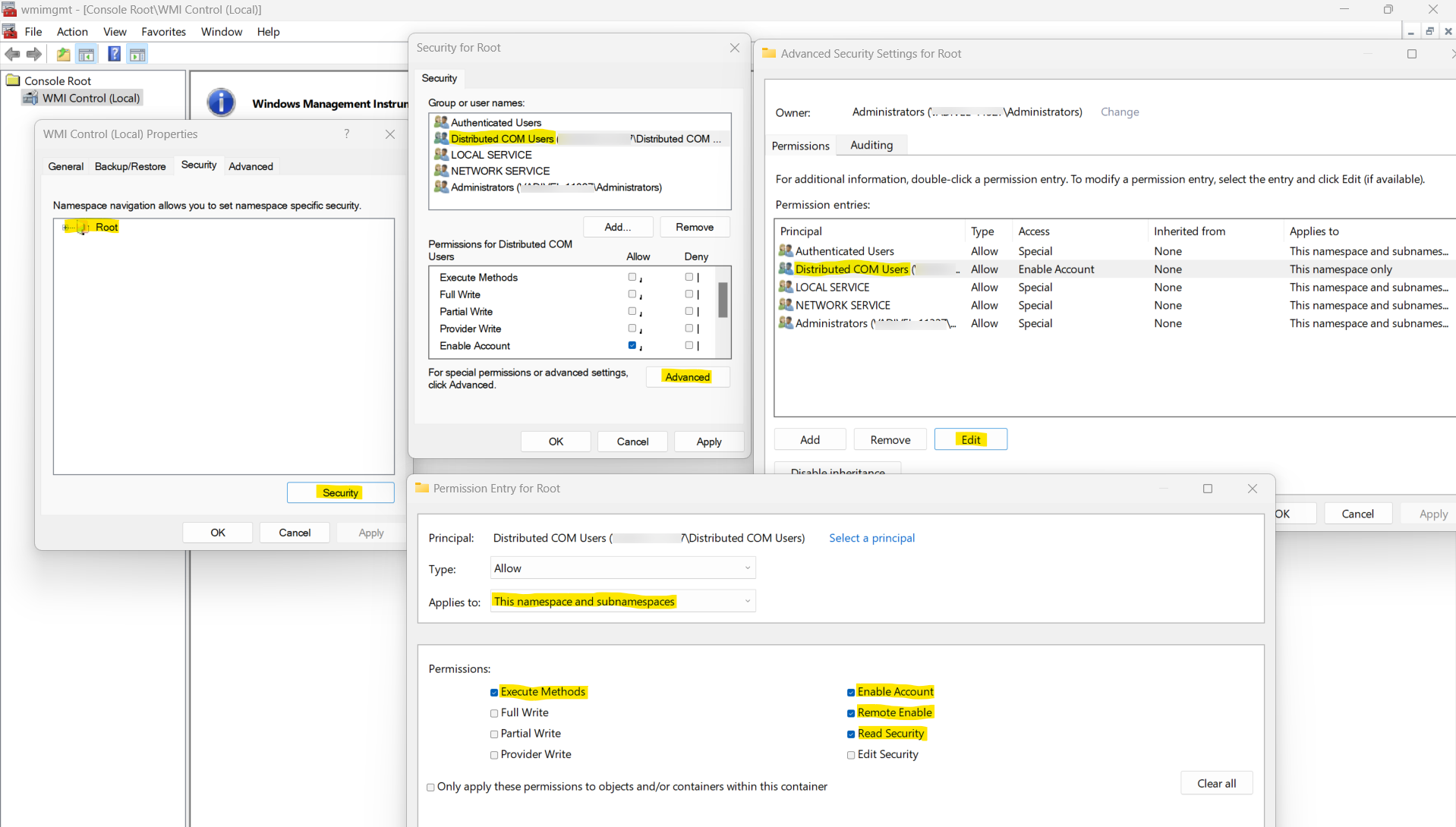
Task: Enable 'Only apply these permissions' checkbox
Action: 430,788
